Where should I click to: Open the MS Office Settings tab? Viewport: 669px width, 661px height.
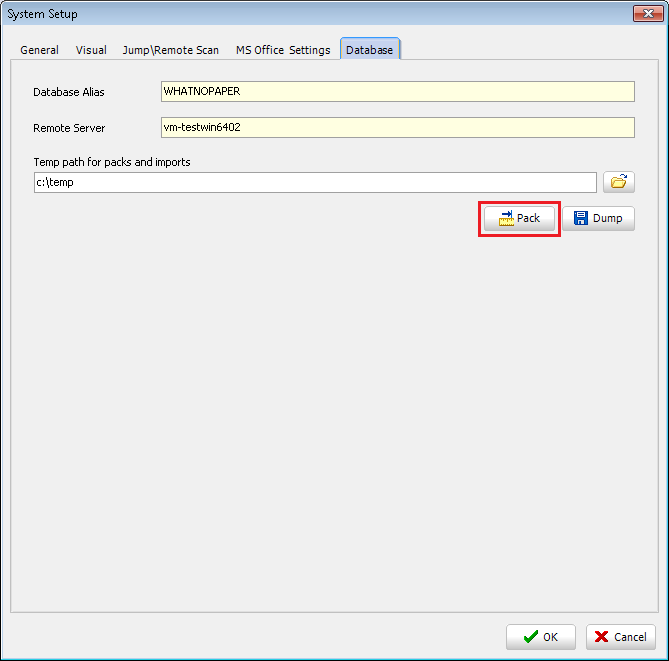[283, 50]
